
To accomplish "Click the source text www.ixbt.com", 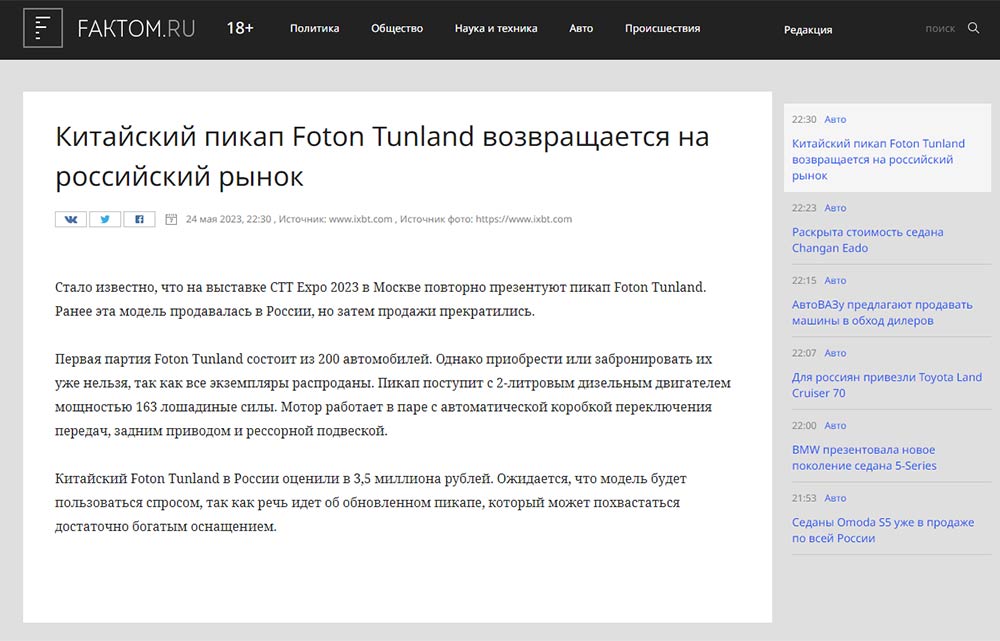I will [x=360, y=219].
